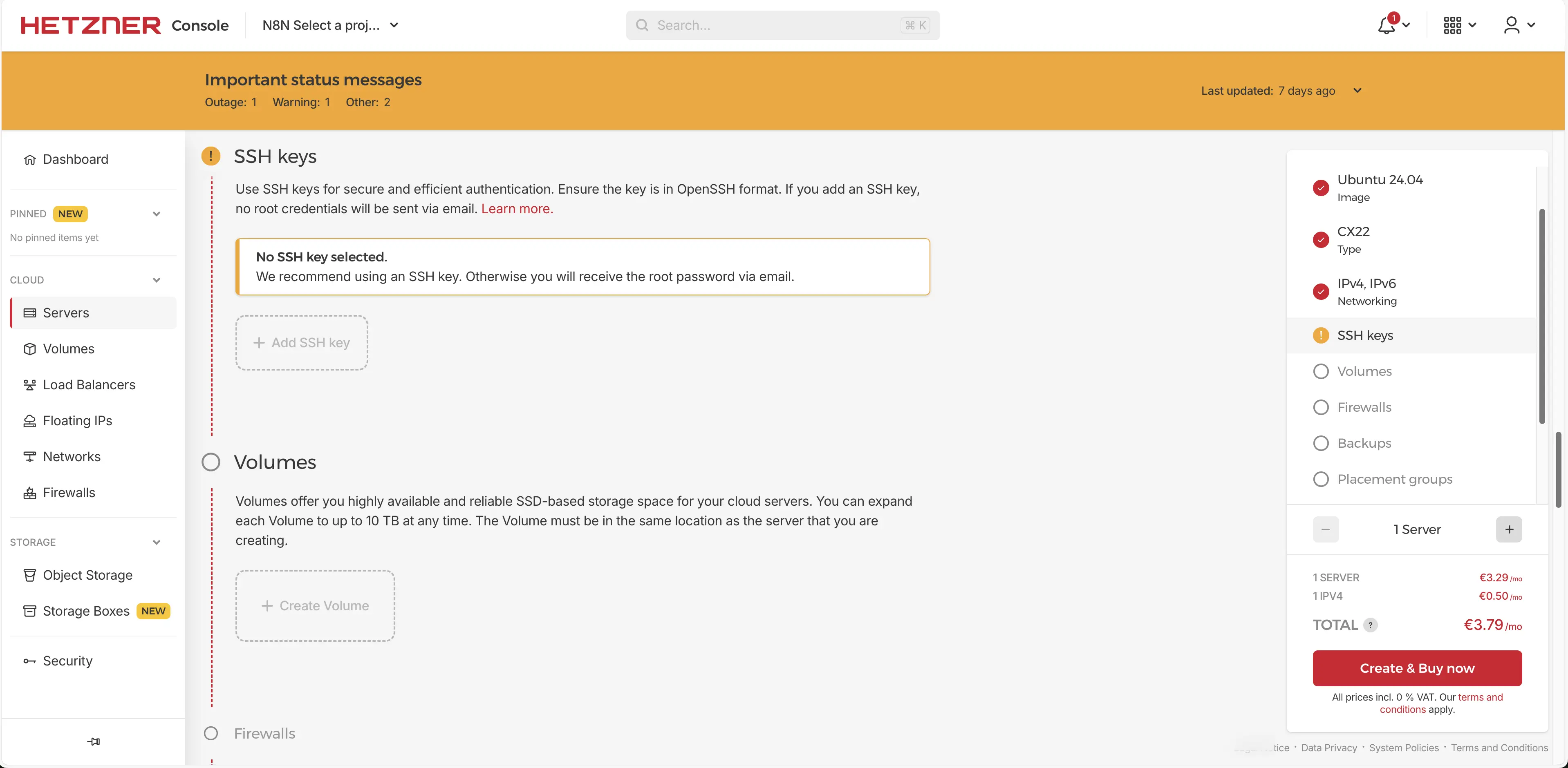Screen dimensions: 1568x768
Task: Select the Placement groups step circle
Action: click(x=1320, y=479)
